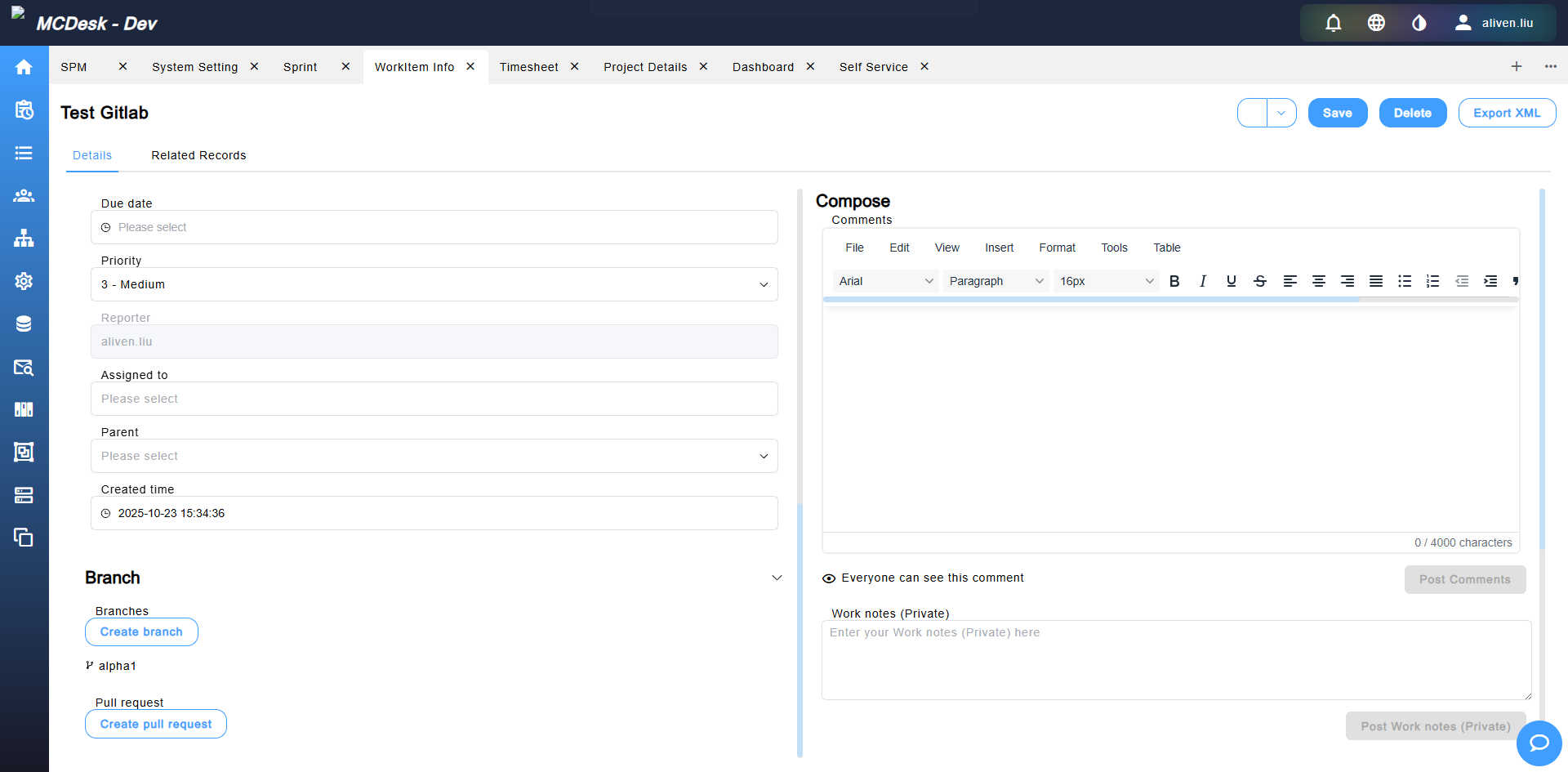
Task: Click the Save button
Action: [1338, 113]
